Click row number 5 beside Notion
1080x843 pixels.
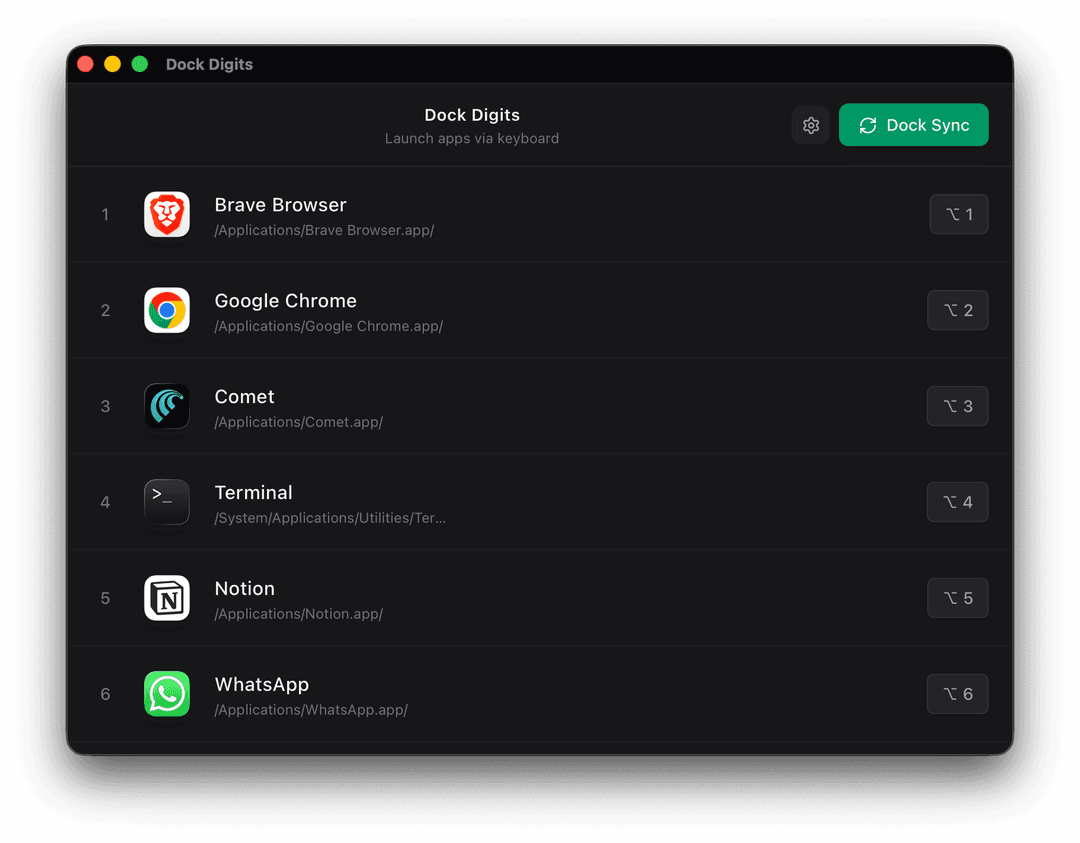coord(105,598)
